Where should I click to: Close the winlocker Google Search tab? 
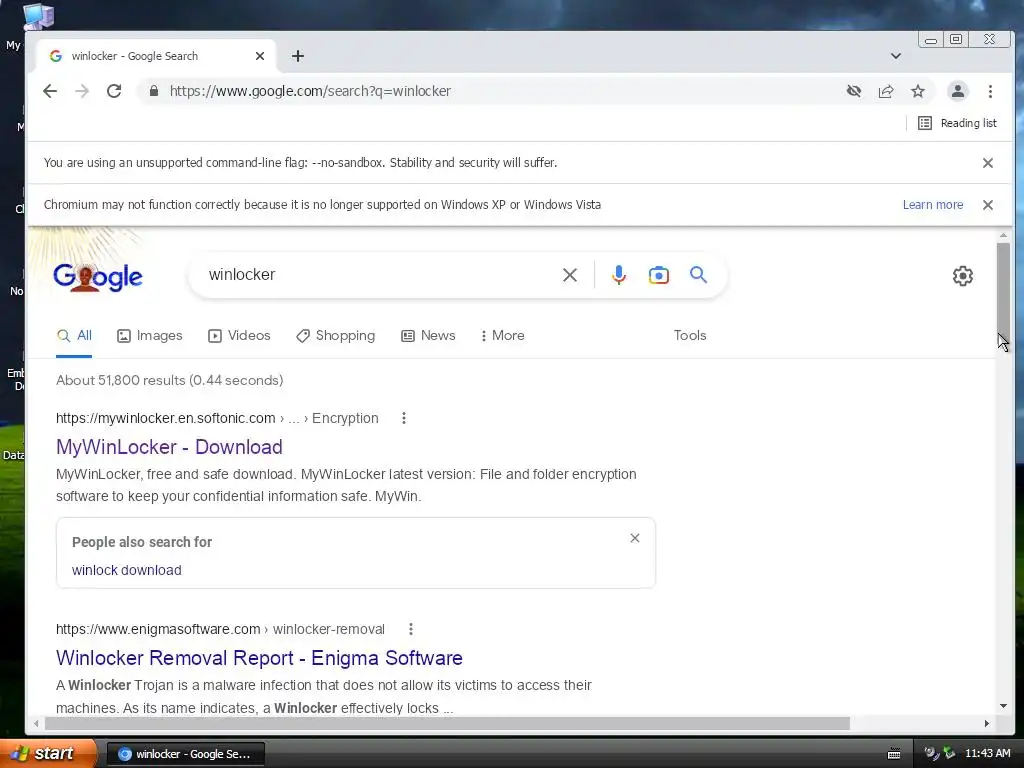point(260,56)
